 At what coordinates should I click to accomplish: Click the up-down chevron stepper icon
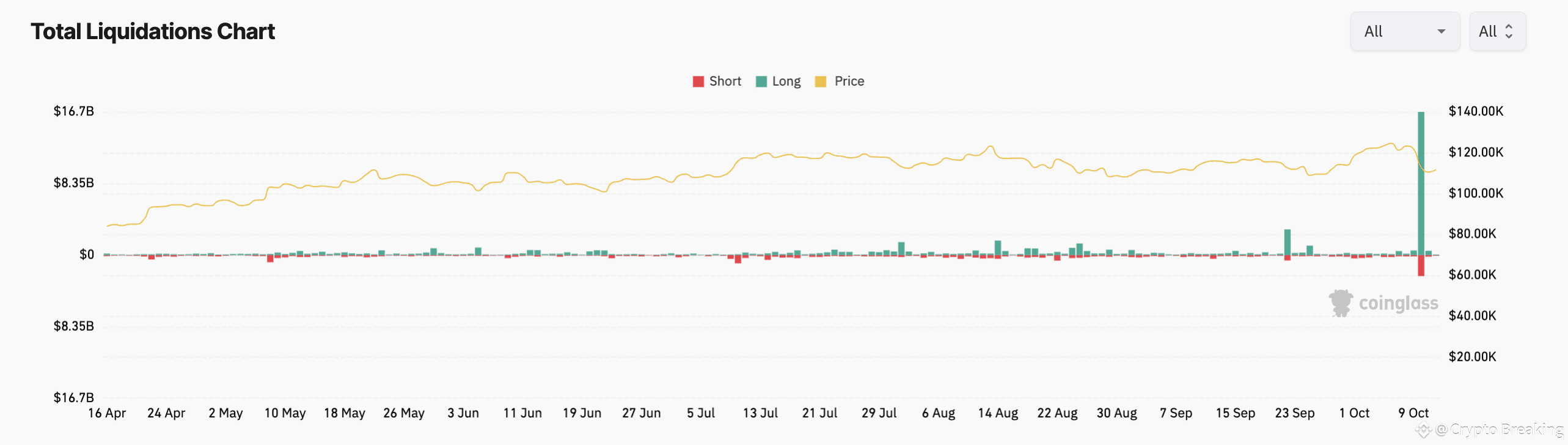(x=1509, y=31)
